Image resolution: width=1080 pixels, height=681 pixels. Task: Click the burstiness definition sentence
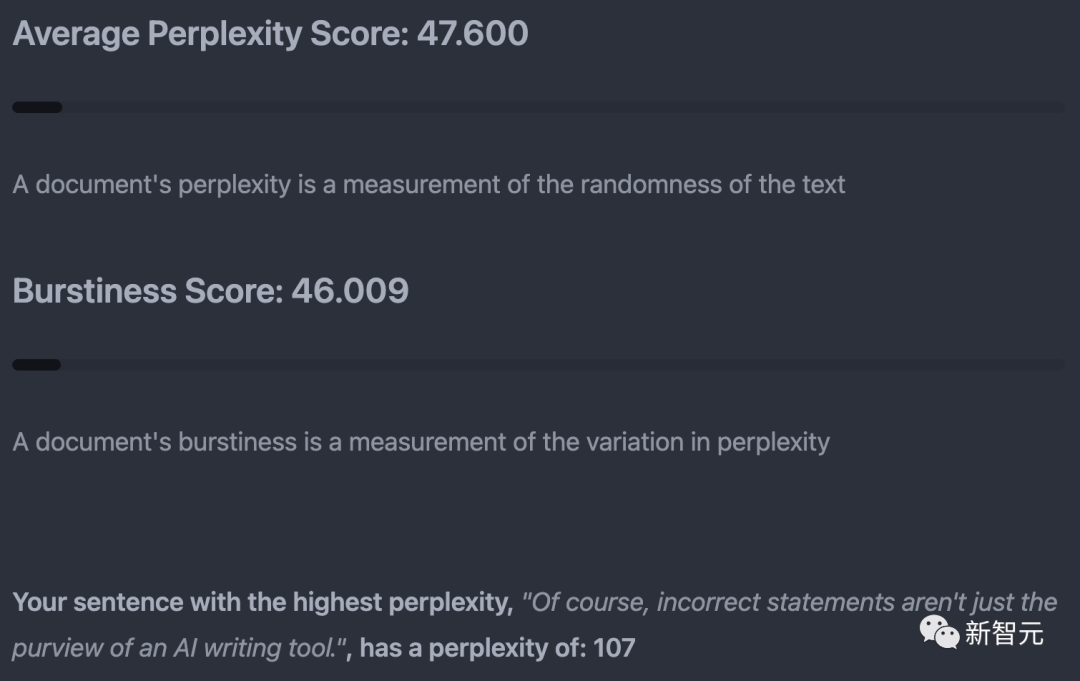tap(421, 442)
